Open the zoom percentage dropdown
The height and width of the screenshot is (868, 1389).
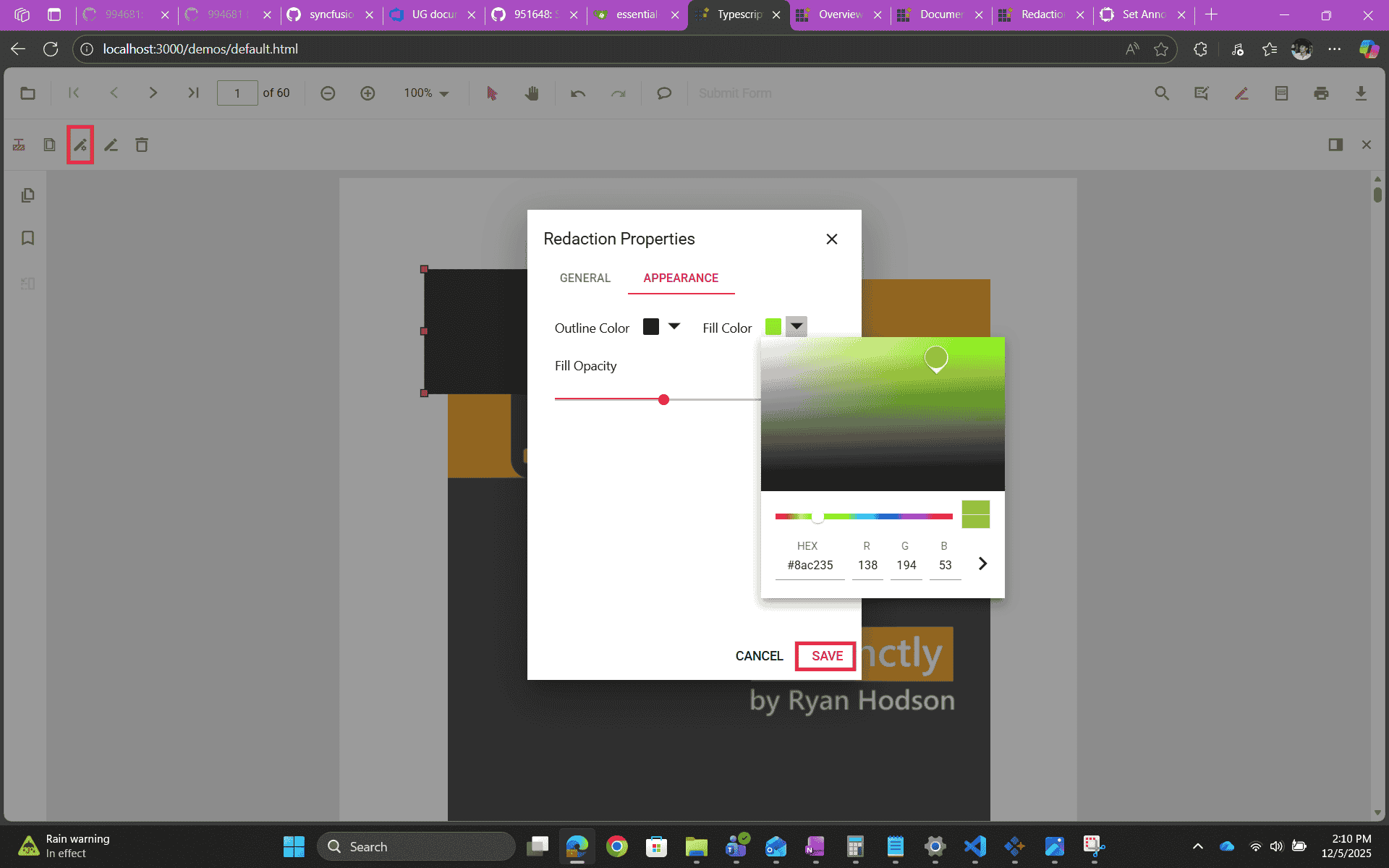[426, 93]
